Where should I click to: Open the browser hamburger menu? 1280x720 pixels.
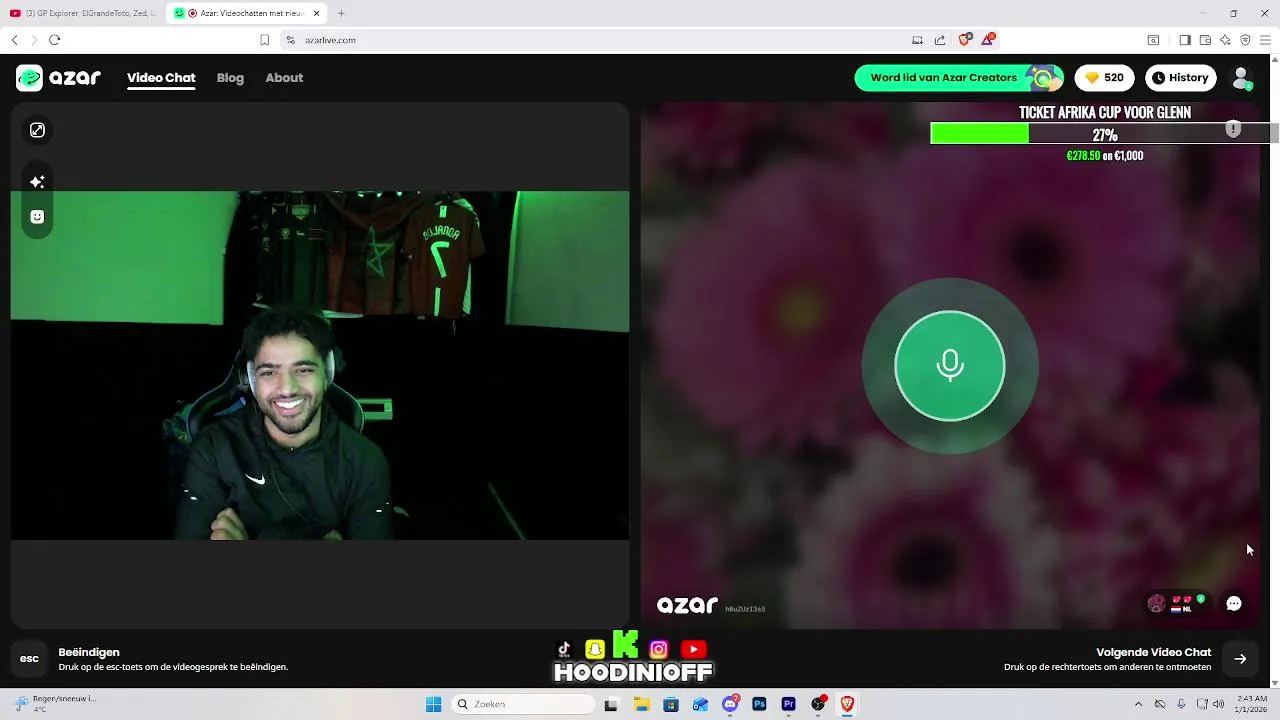click(1265, 40)
